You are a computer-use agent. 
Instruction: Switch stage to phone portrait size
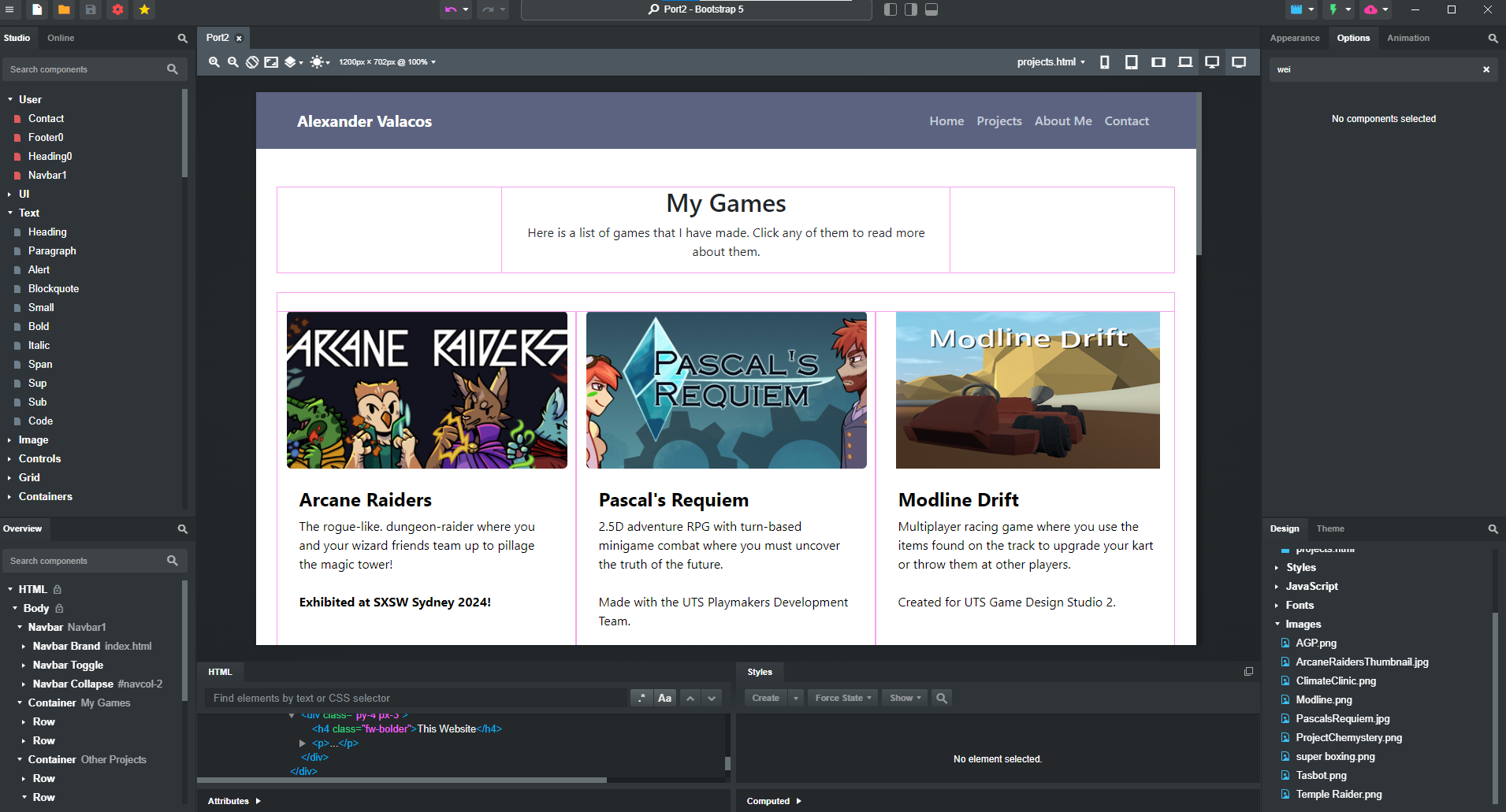coord(1105,62)
